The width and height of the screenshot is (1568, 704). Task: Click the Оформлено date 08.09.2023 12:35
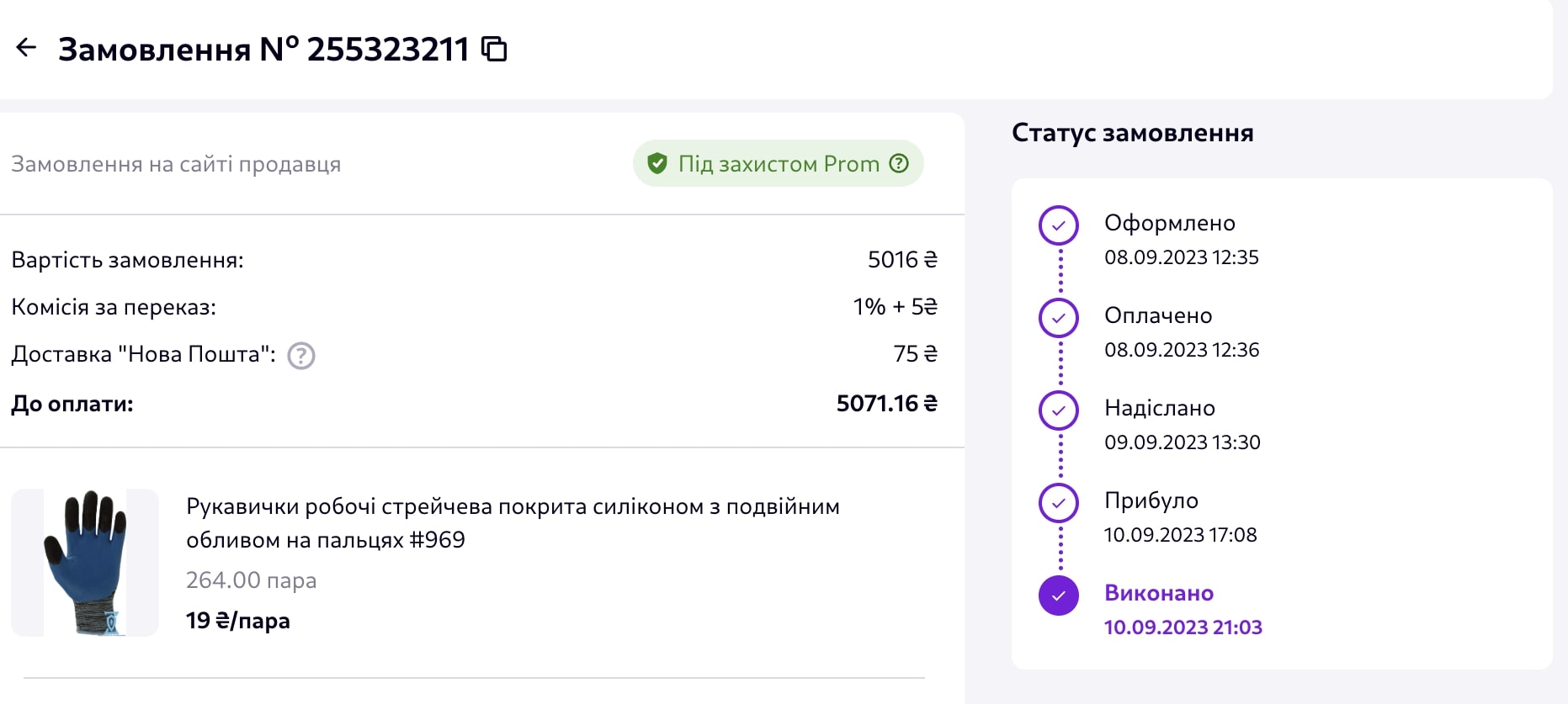tap(1182, 257)
